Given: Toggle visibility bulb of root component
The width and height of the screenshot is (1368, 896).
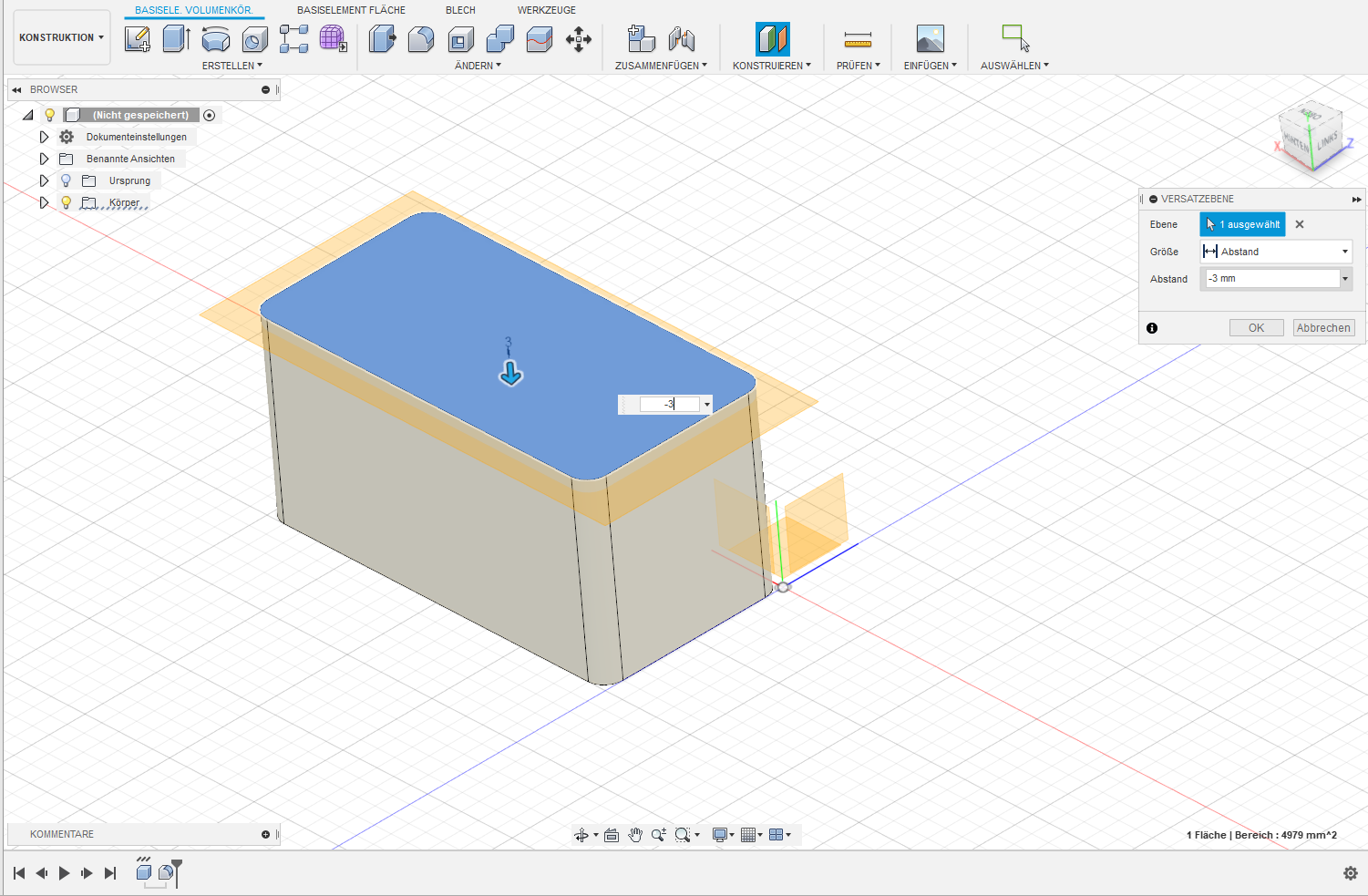Looking at the screenshot, I should [x=50, y=115].
